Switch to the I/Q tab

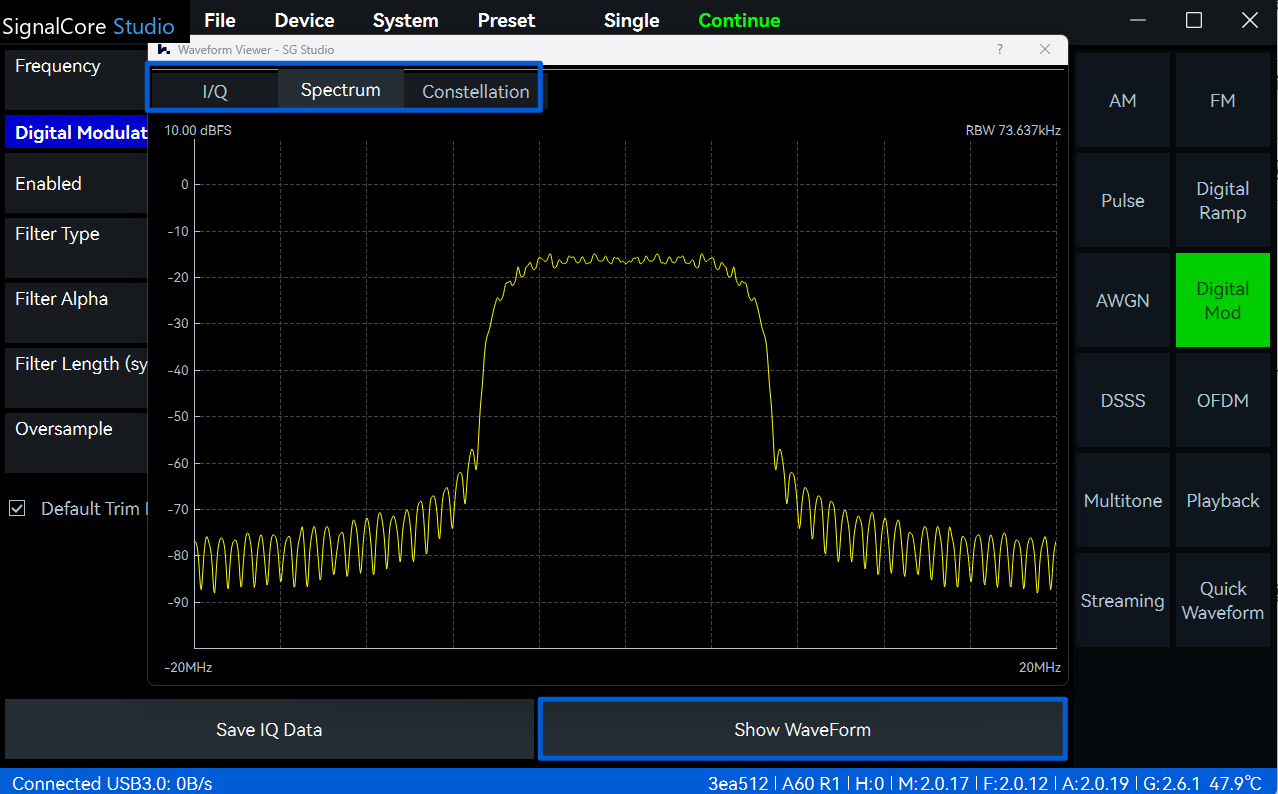(x=215, y=91)
